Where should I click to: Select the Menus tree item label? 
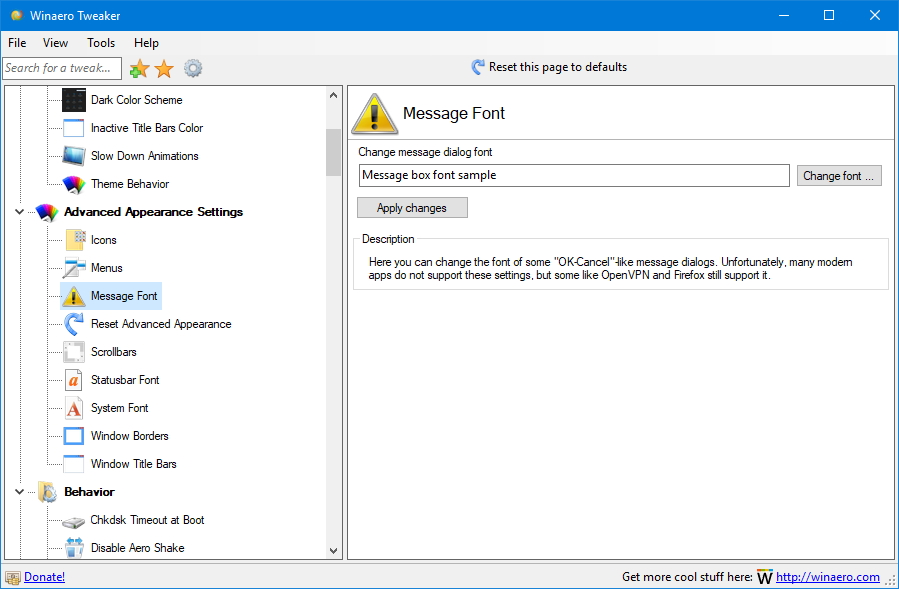pos(107,268)
